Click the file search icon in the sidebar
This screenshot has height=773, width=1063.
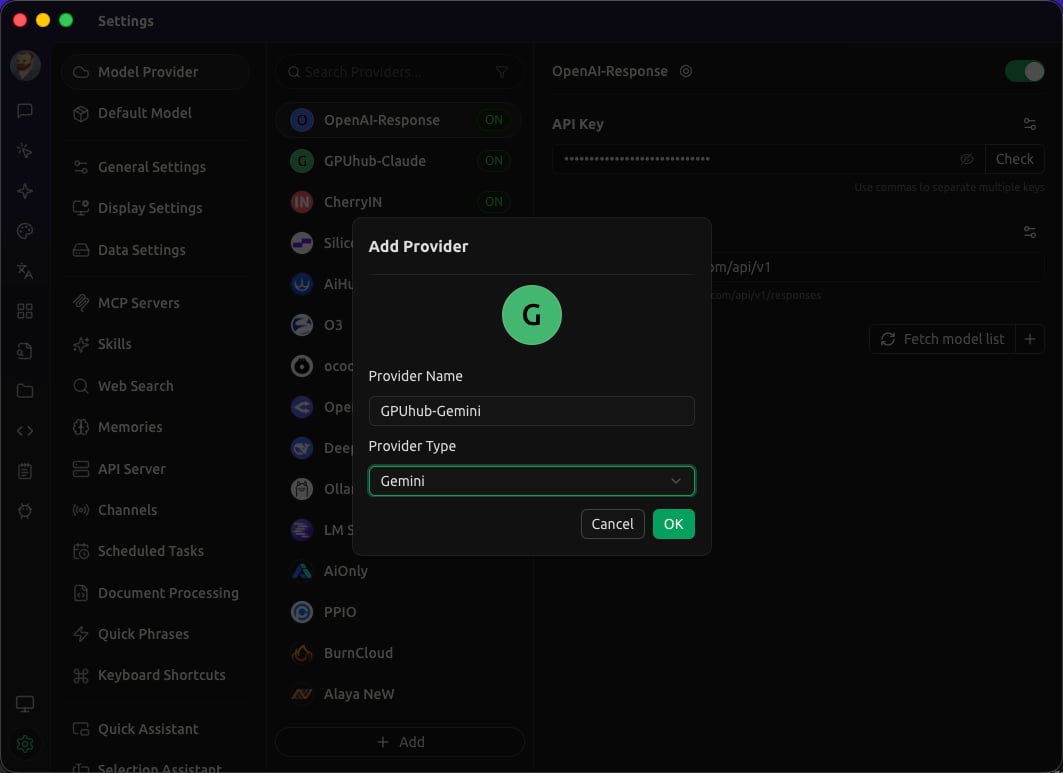[25, 351]
